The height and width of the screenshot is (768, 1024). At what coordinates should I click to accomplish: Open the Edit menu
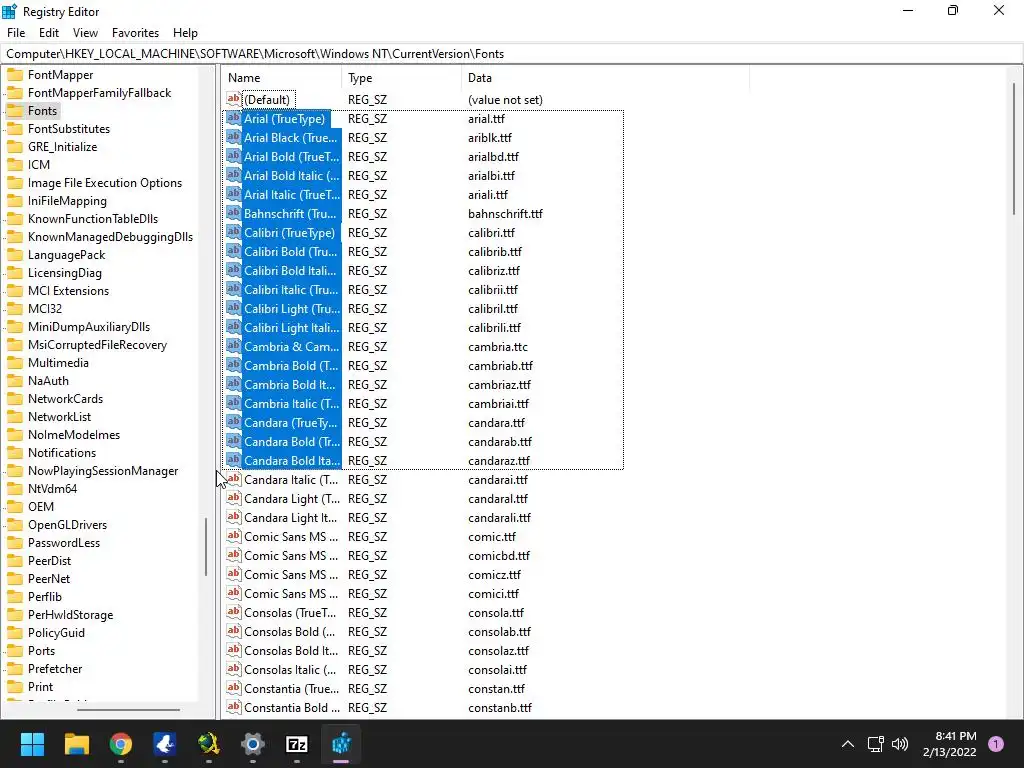[49, 33]
